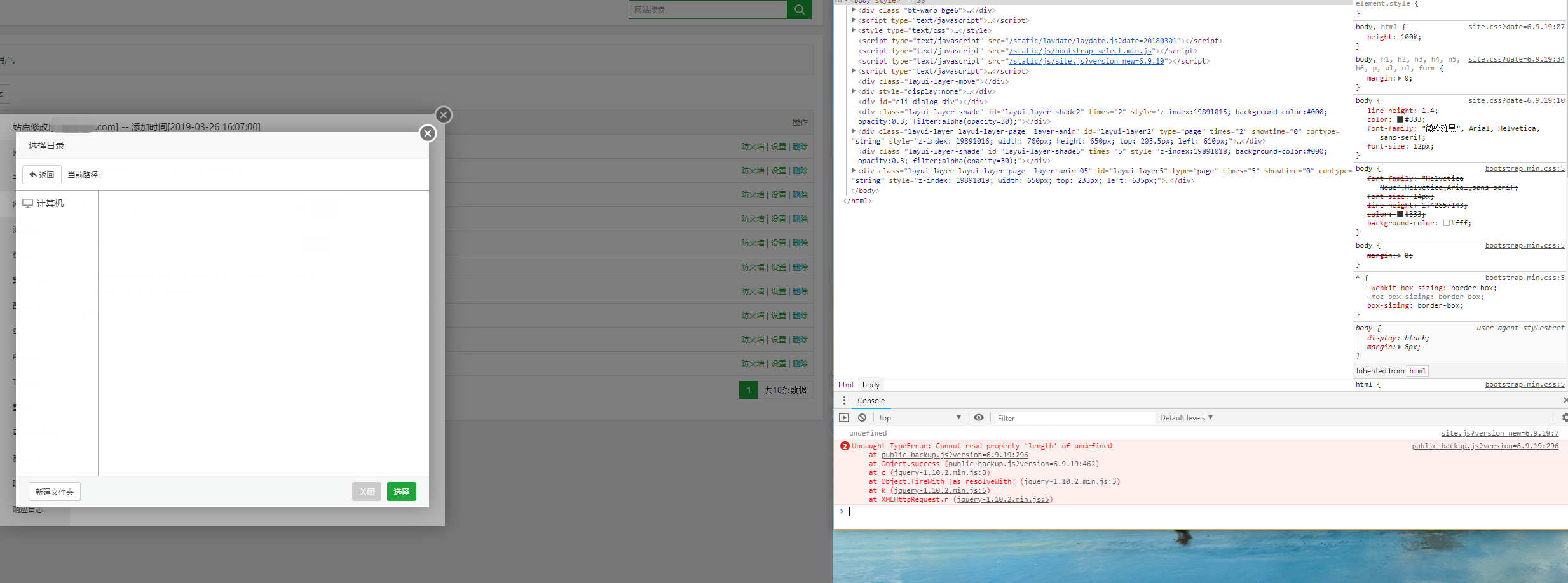Viewport: 1568px width, 583px height.
Task: Open the site.css?date=6.9.19:34 source link
Action: pos(1516,59)
